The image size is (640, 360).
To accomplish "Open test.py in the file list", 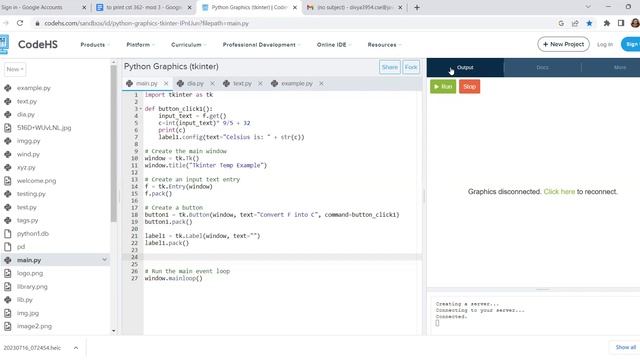I will 27,207.
